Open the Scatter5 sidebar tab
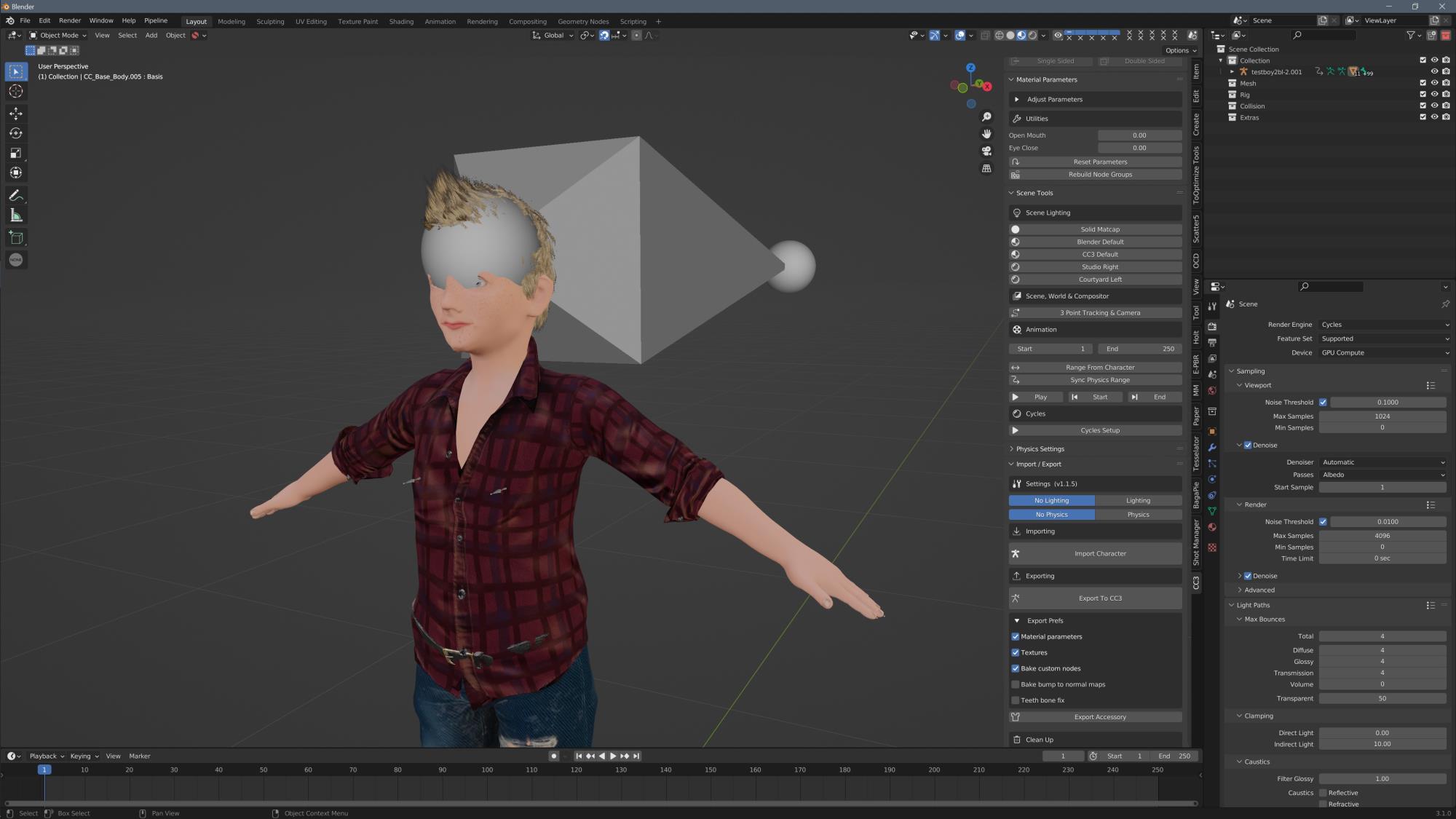 coord(1196,228)
